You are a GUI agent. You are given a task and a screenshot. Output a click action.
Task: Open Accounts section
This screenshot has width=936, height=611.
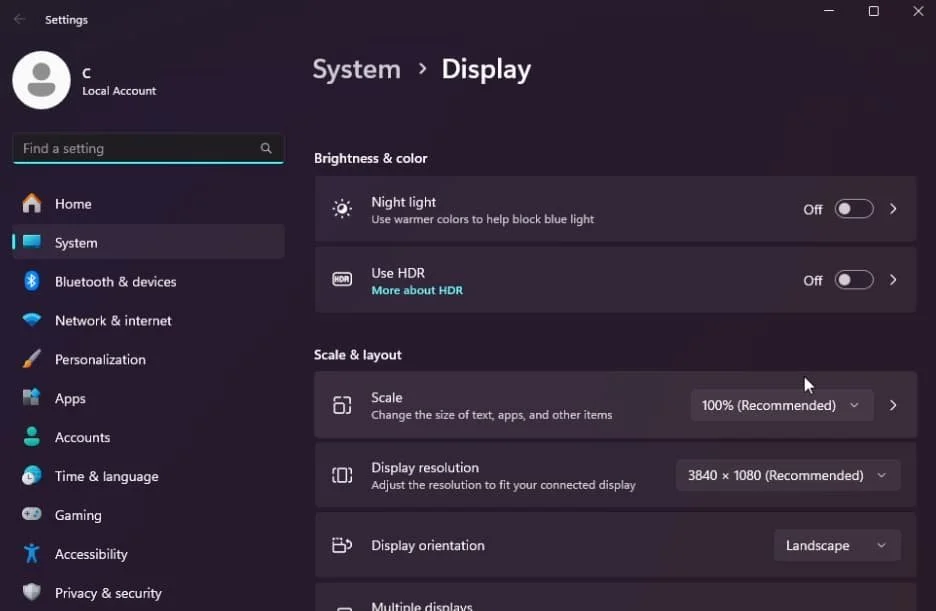(x=148, y=437)
